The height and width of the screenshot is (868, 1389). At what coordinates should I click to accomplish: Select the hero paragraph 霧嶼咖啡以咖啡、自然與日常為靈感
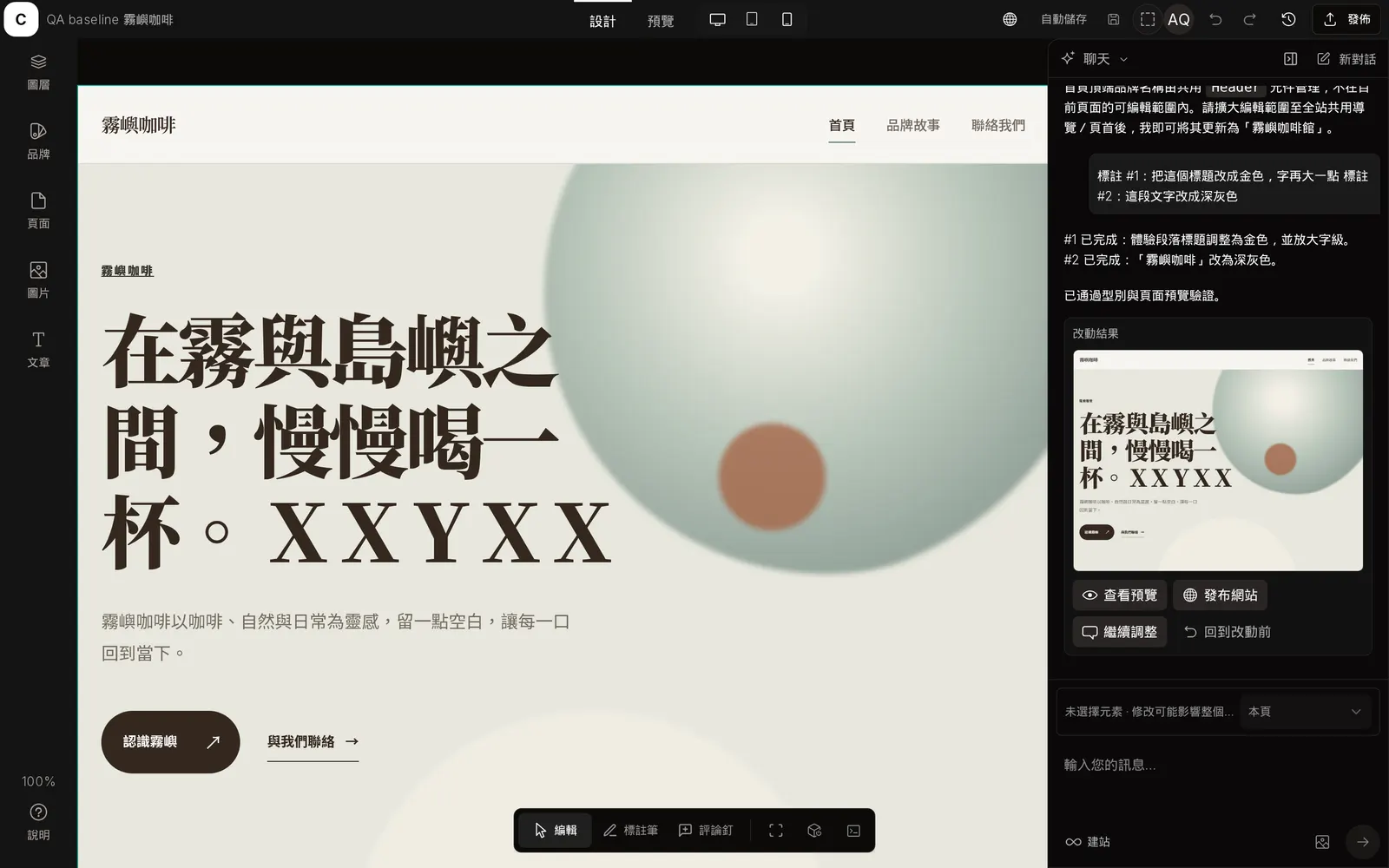click(336, 637)
